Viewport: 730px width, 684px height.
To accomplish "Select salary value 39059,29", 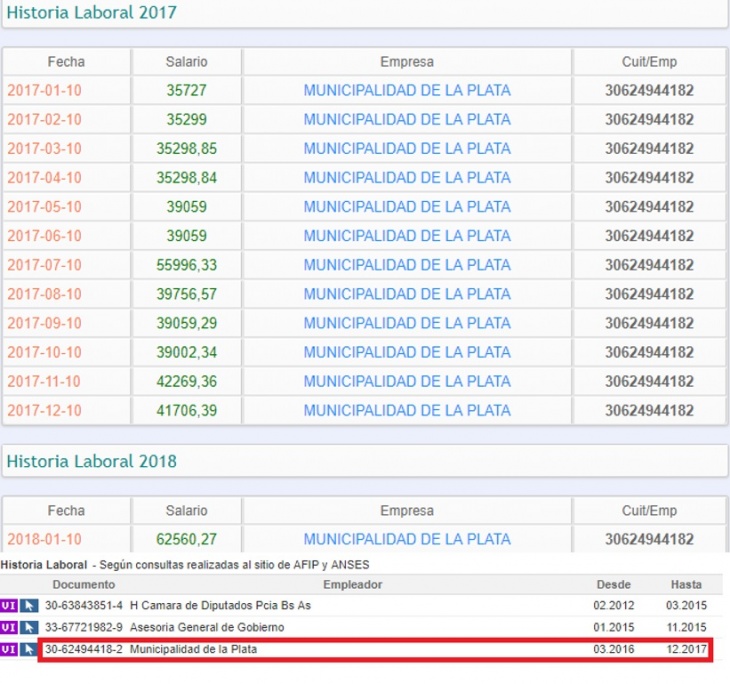I will [186, 323].
